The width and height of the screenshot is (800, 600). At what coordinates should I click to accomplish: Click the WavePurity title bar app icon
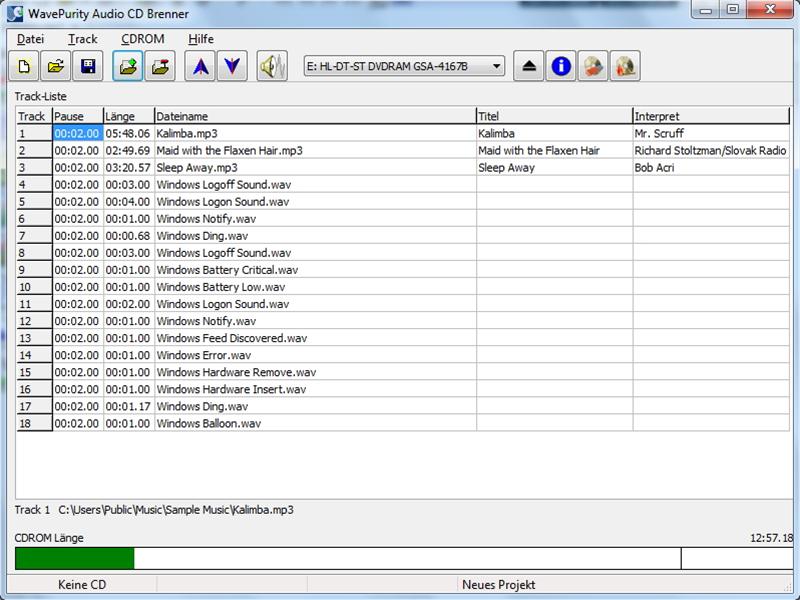[x=15, y=13]
